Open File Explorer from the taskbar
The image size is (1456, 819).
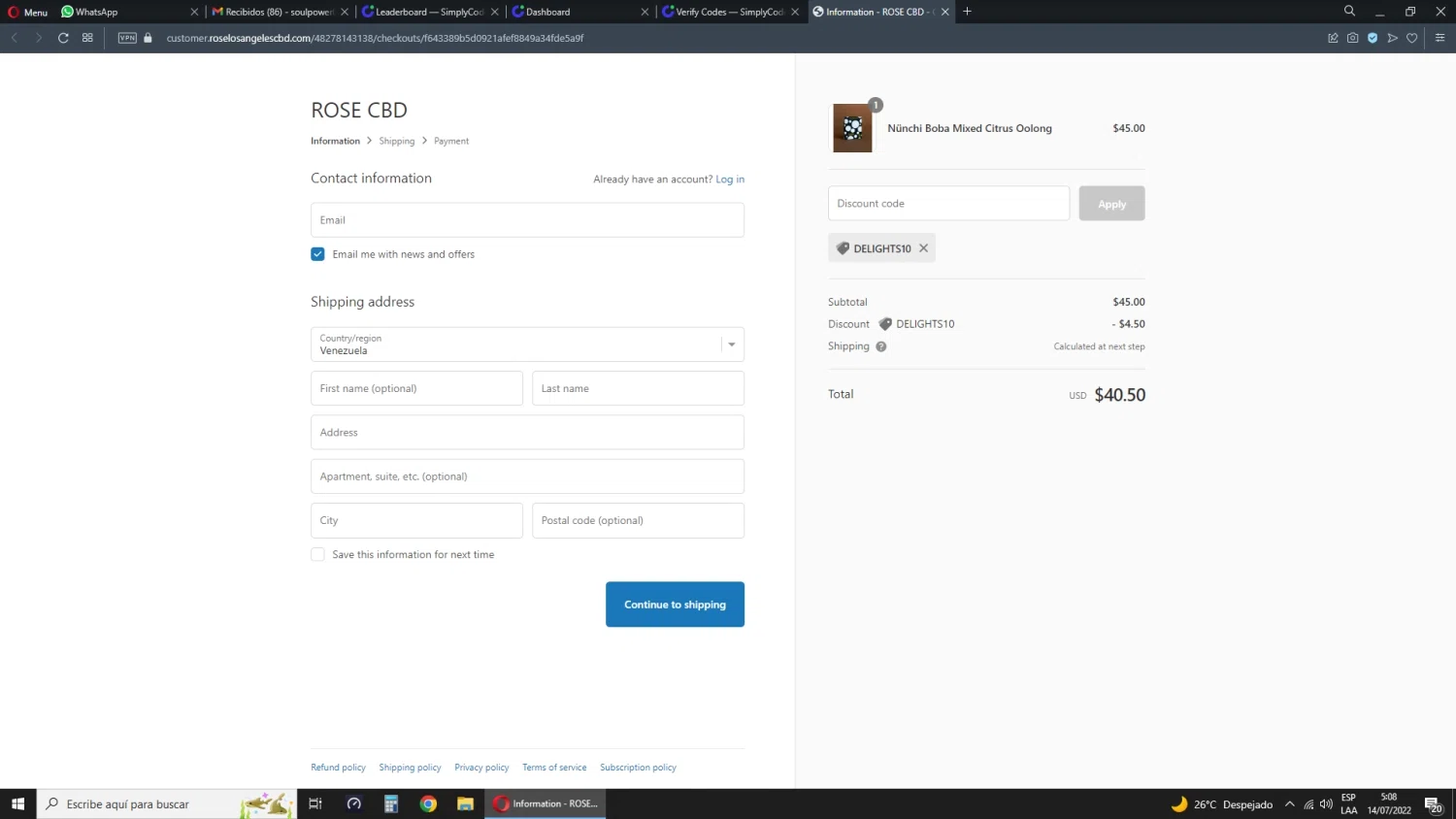[x=465, y=803]
